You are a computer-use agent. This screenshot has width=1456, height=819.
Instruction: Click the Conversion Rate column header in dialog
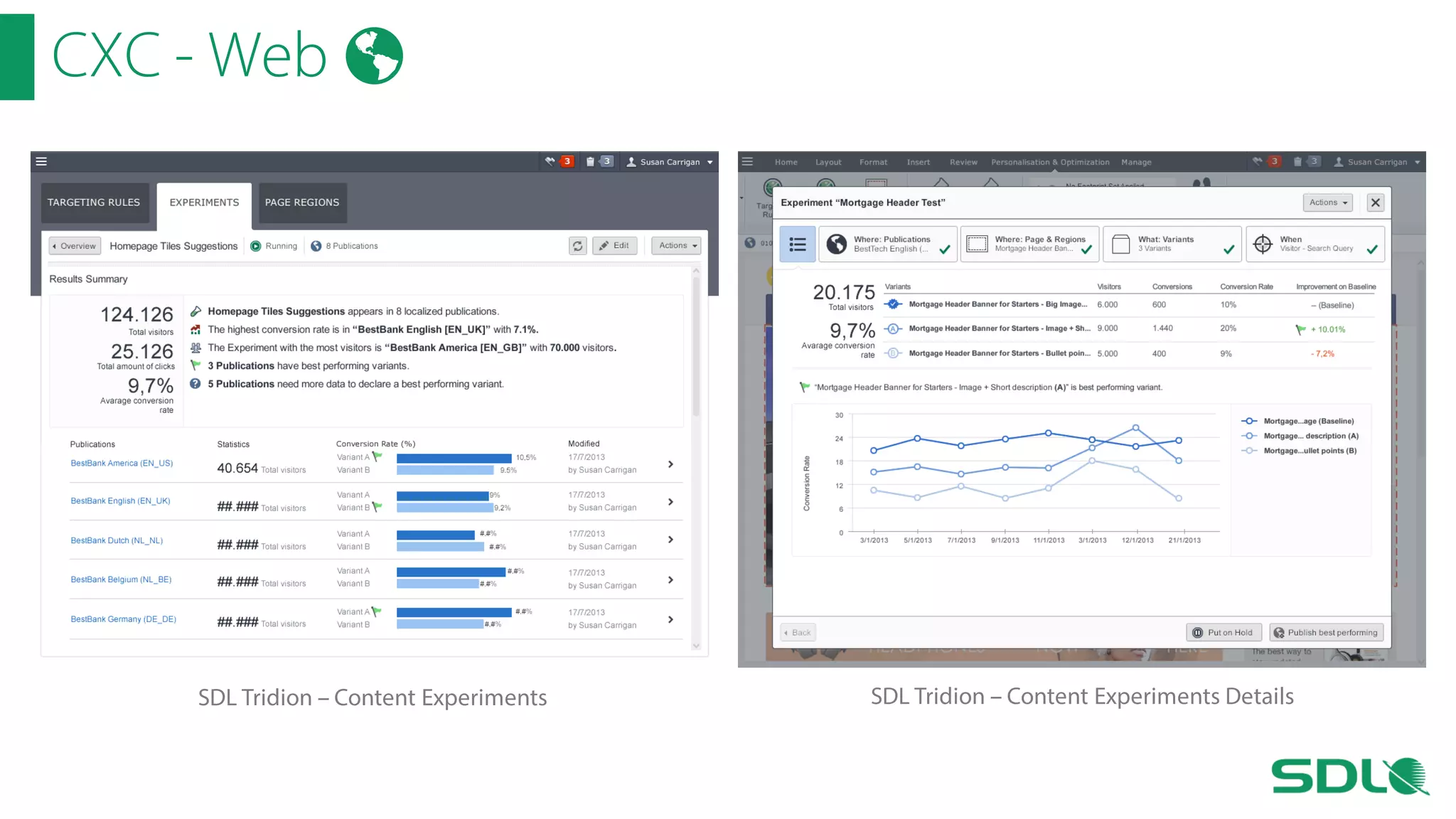[1246, 287]
